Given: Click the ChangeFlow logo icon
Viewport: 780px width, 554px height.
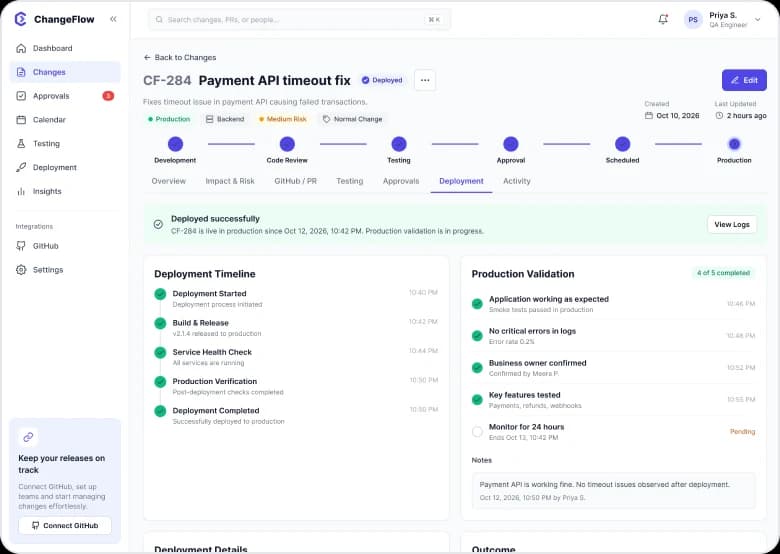Looking at the screenshot, I should click(20, 19).
